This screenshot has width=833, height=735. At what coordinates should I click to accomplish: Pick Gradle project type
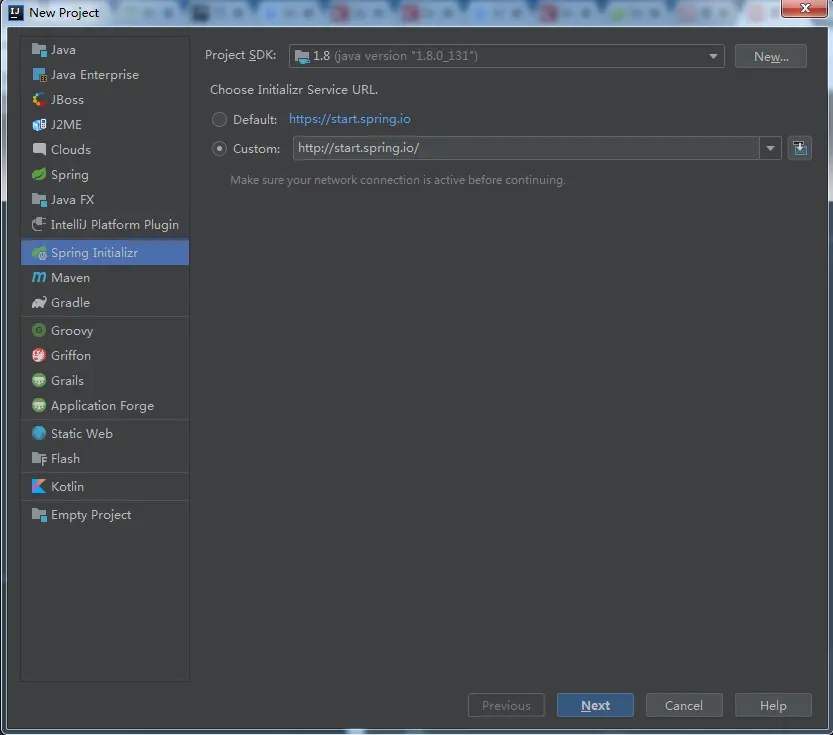coord(105,303)
